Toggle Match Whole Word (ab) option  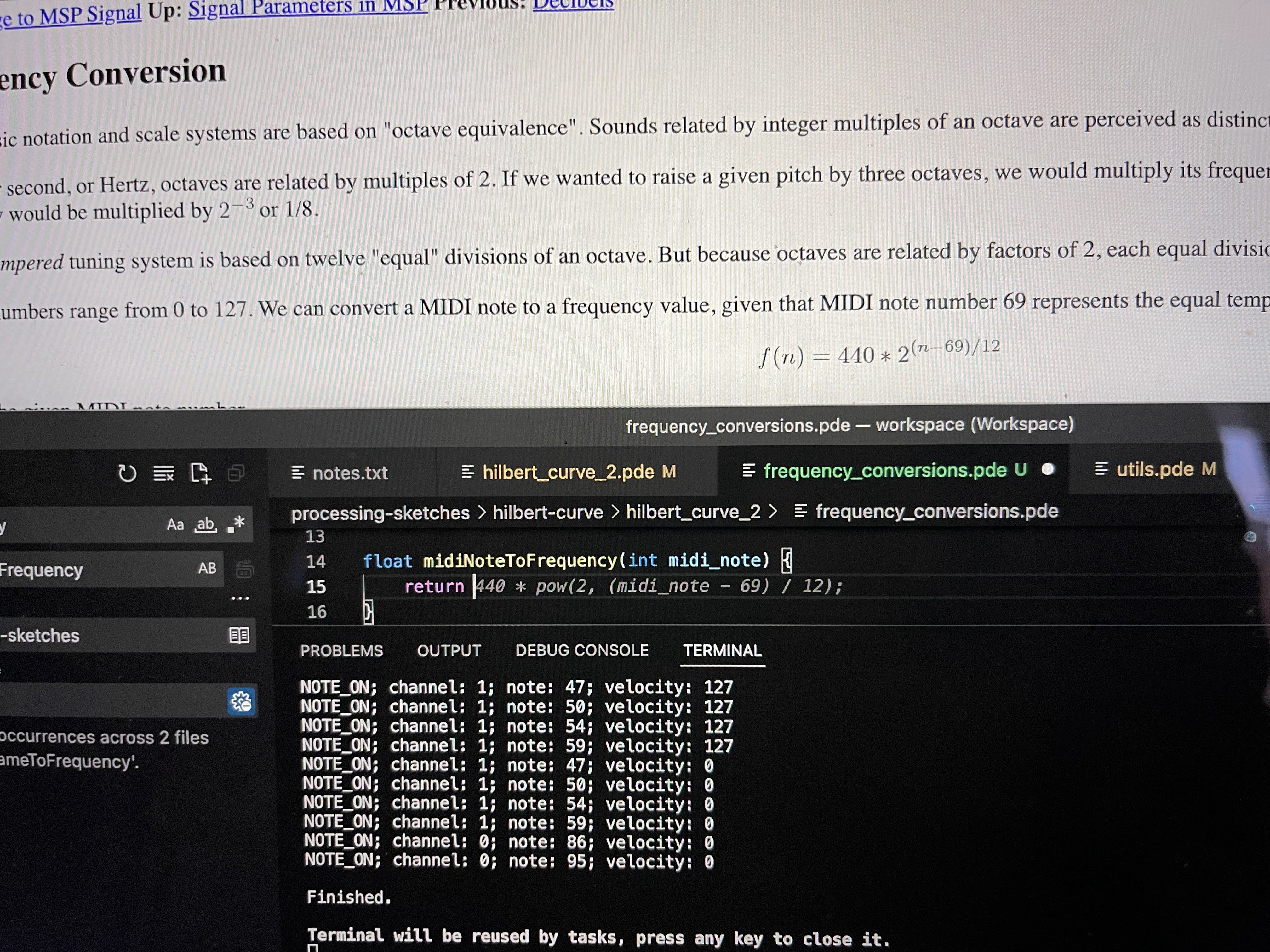tap(206, 524)
